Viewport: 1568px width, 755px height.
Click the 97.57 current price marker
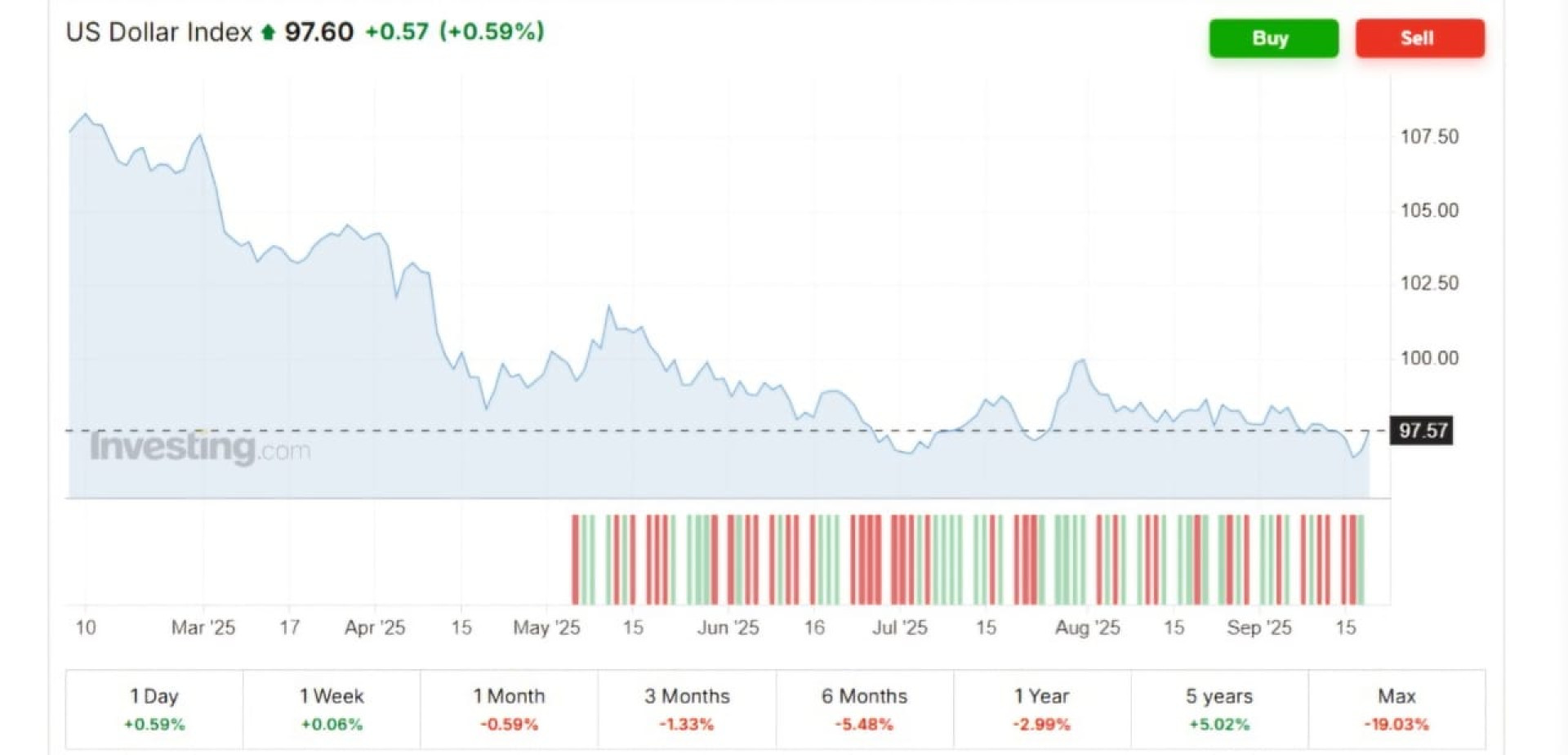click(x=1422, y=431)
